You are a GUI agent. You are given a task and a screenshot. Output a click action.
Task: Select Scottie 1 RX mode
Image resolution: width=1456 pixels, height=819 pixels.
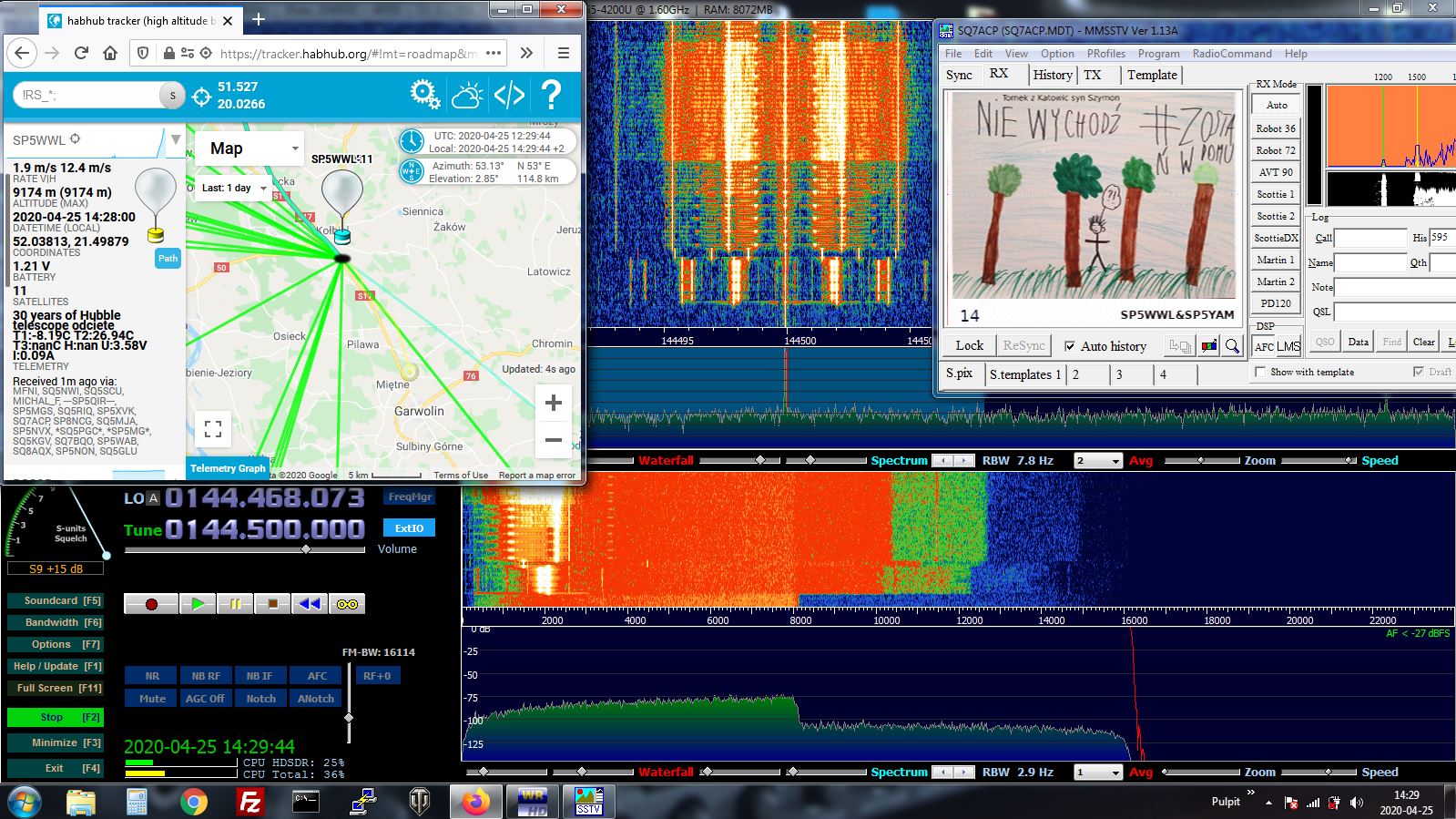[x=1276, y=194]
